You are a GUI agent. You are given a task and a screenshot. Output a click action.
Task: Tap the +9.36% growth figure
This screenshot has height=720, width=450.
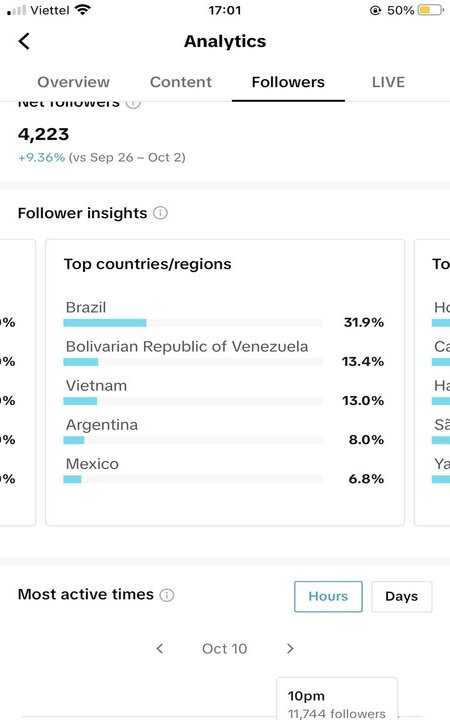[x=41, y=158]
